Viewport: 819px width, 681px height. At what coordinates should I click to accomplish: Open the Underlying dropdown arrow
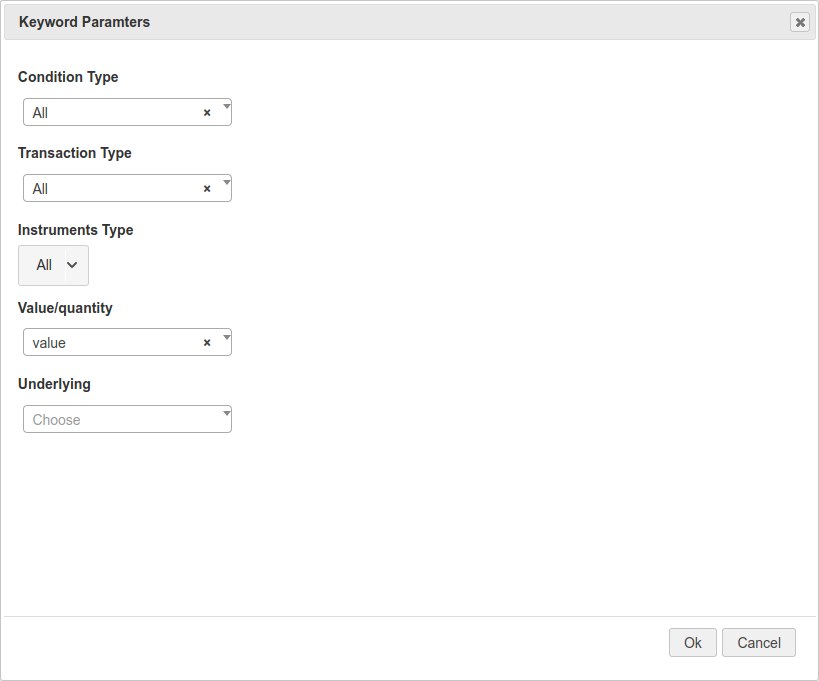(226, 412)
